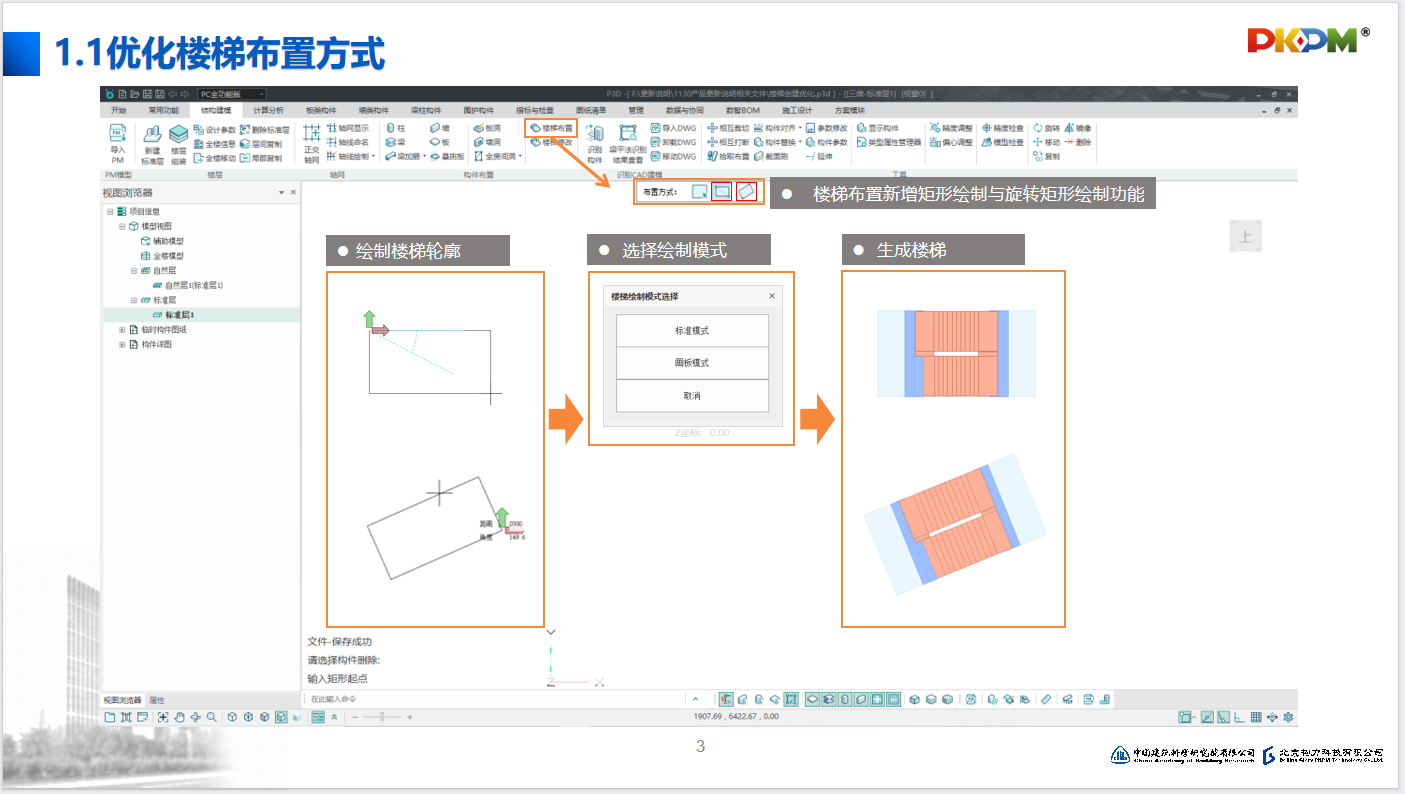
Task: Expand the 临时构件图纸 tree node
Action: (122, 329)
